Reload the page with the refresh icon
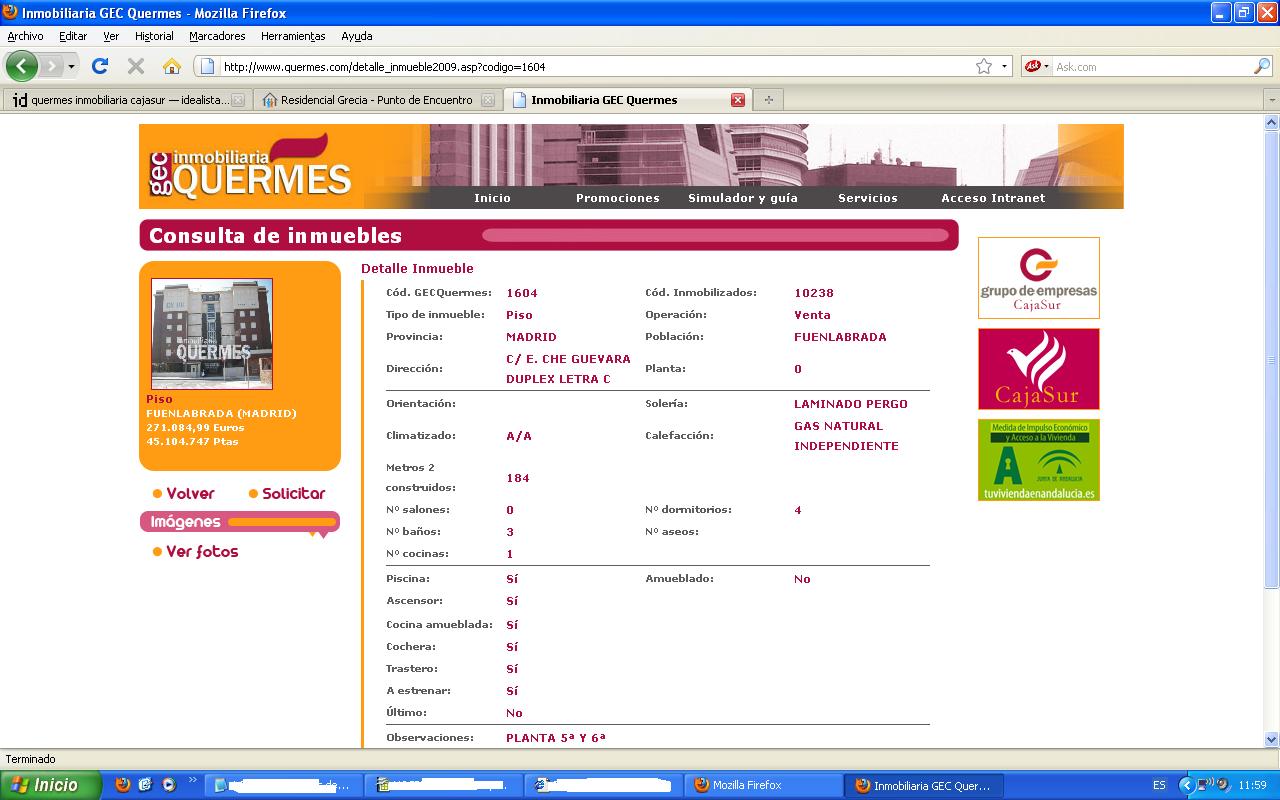 coord(100,67)
